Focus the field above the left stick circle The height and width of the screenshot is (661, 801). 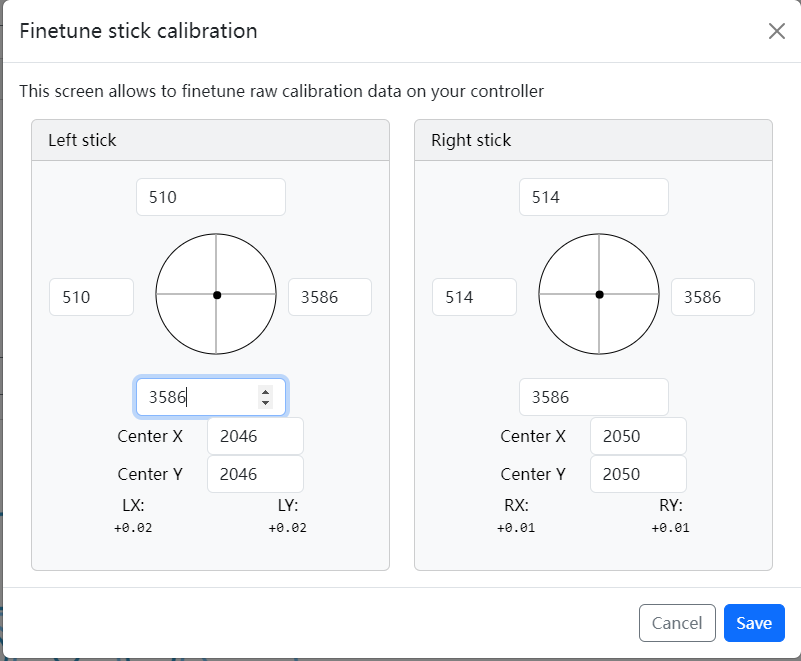click(210, 197)
